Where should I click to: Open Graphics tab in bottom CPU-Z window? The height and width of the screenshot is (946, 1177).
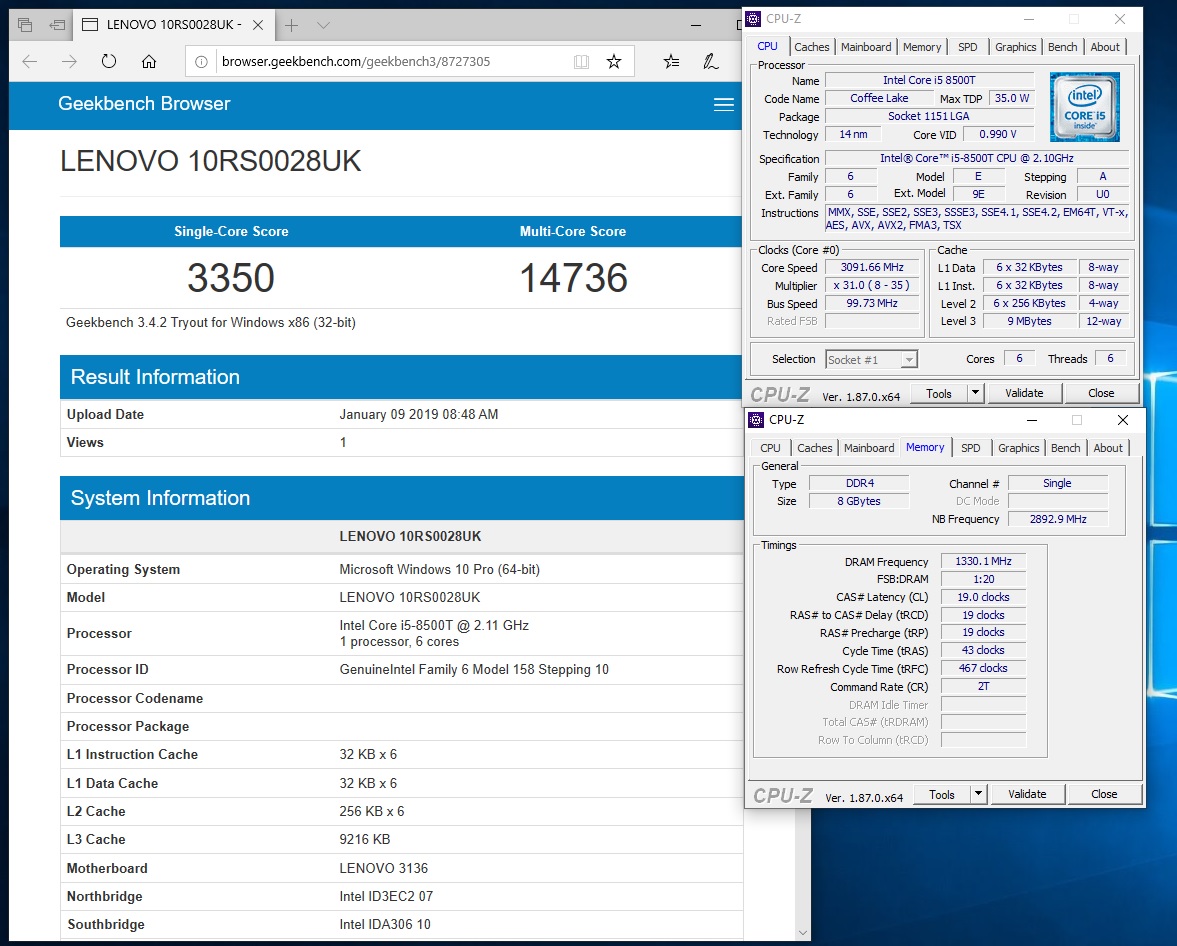coord(1019,447)
